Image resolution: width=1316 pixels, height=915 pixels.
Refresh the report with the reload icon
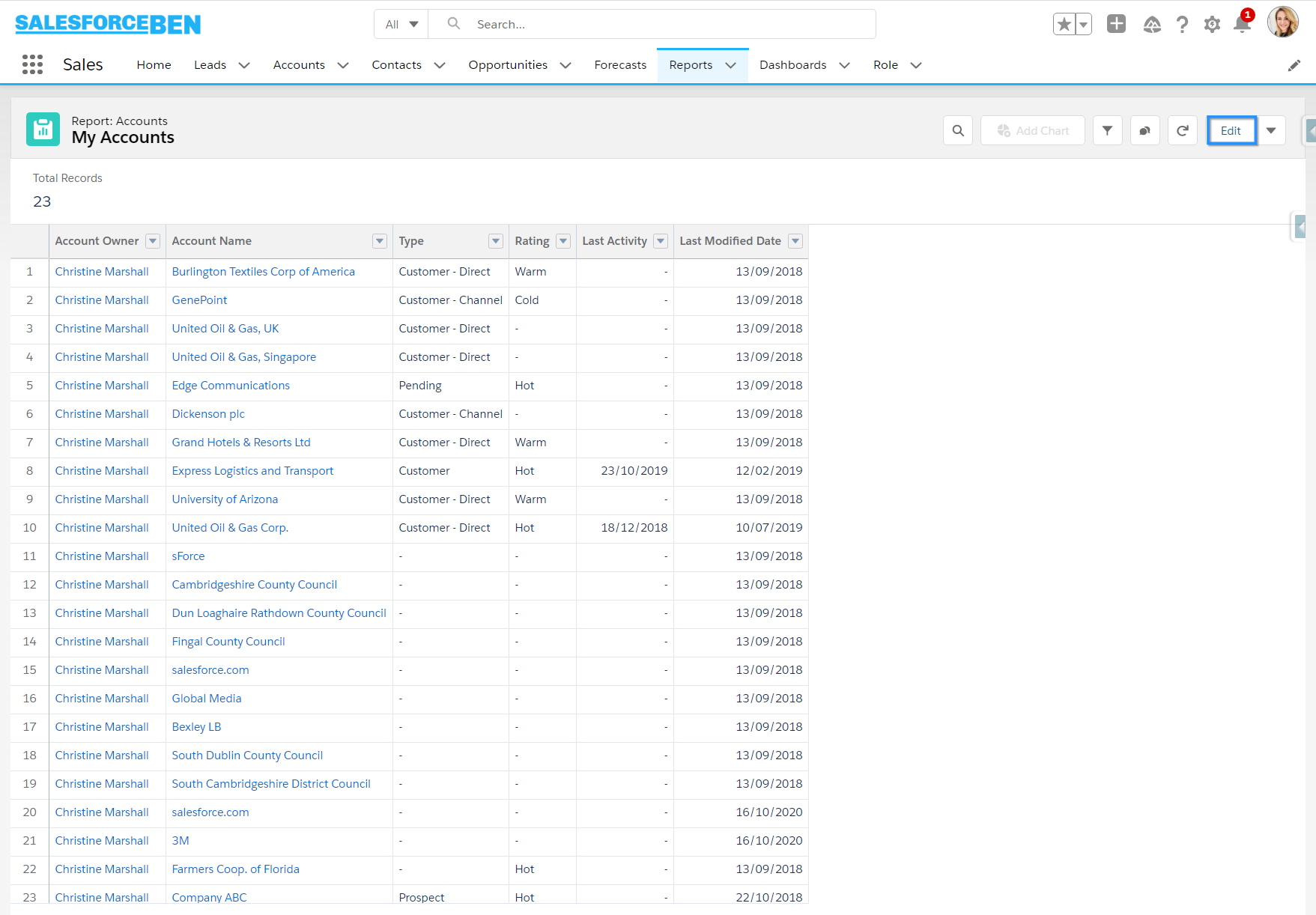point(1182,130)
